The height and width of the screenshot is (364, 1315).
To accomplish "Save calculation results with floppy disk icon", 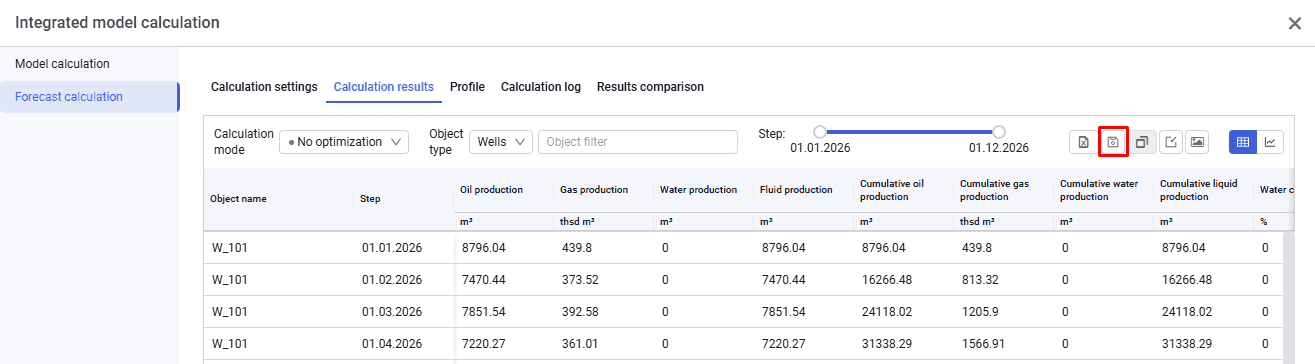I will click(1112, 142).
